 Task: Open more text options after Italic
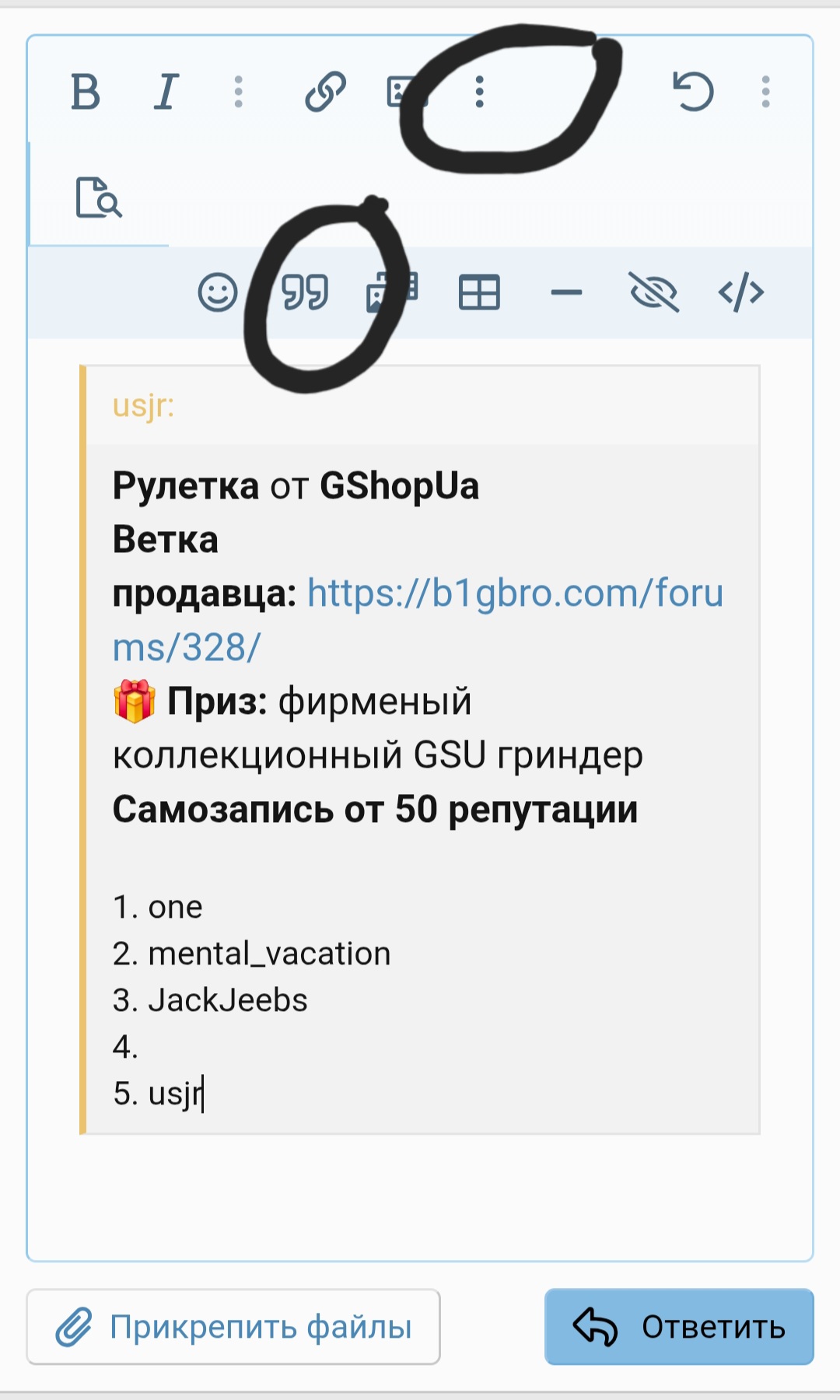tap(239, 92)
